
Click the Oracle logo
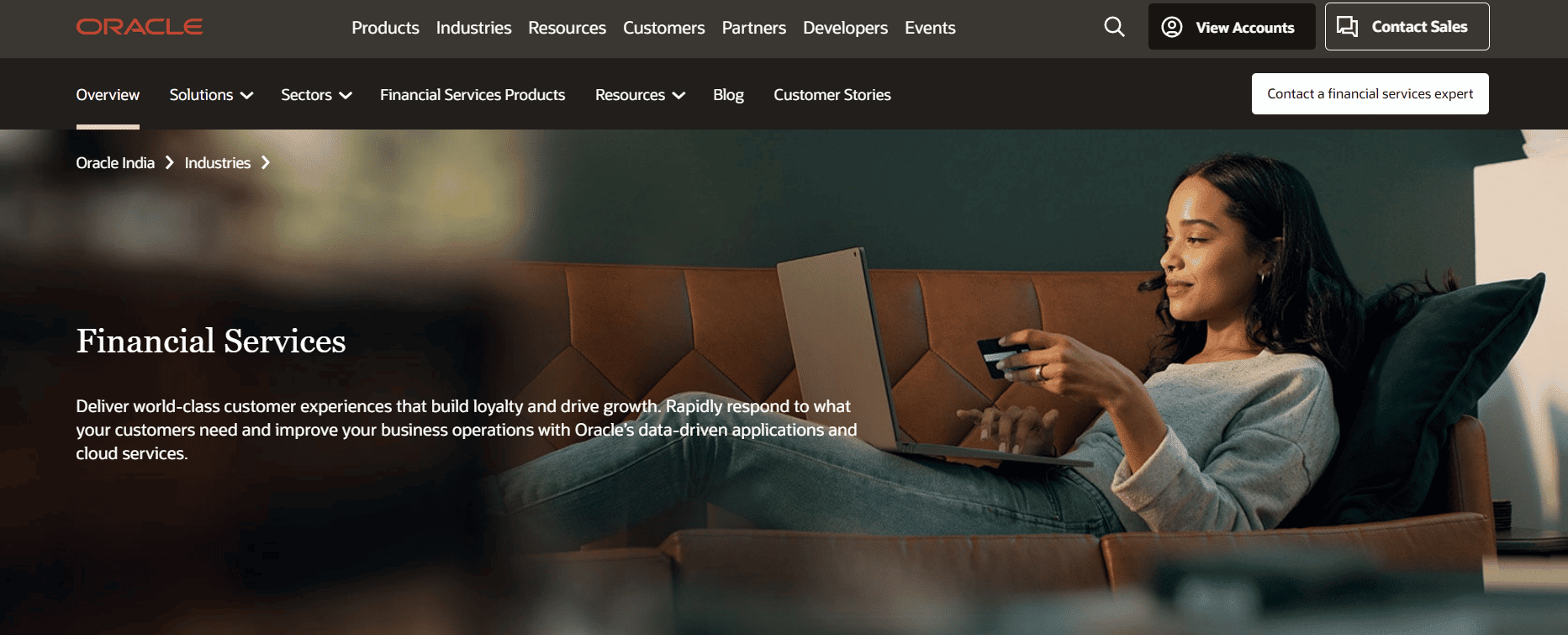(x=140, y=27)
